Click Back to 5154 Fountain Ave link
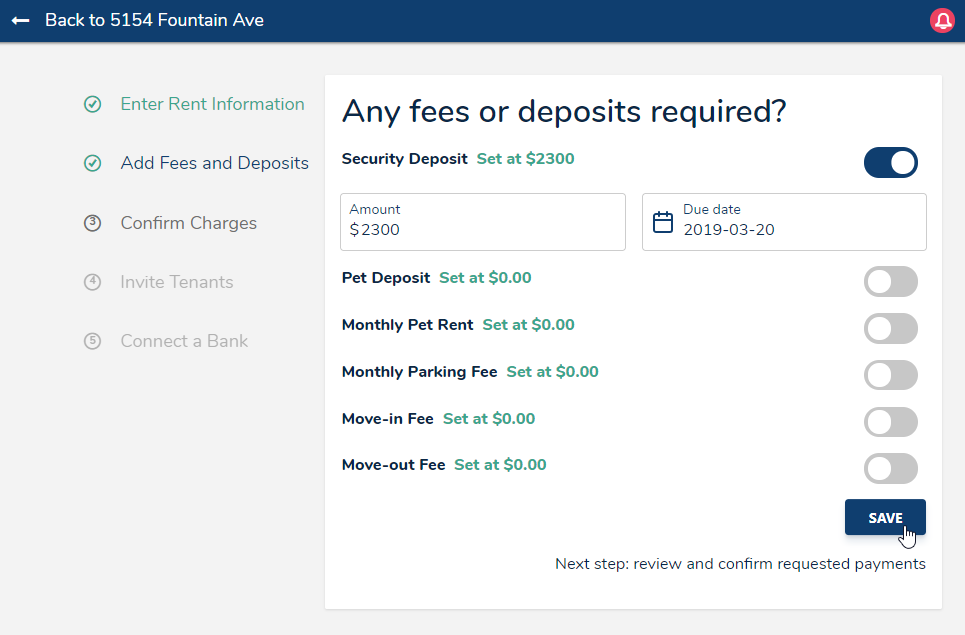The width and height of the screenshot is (965, 635). (x=154, y=20)
